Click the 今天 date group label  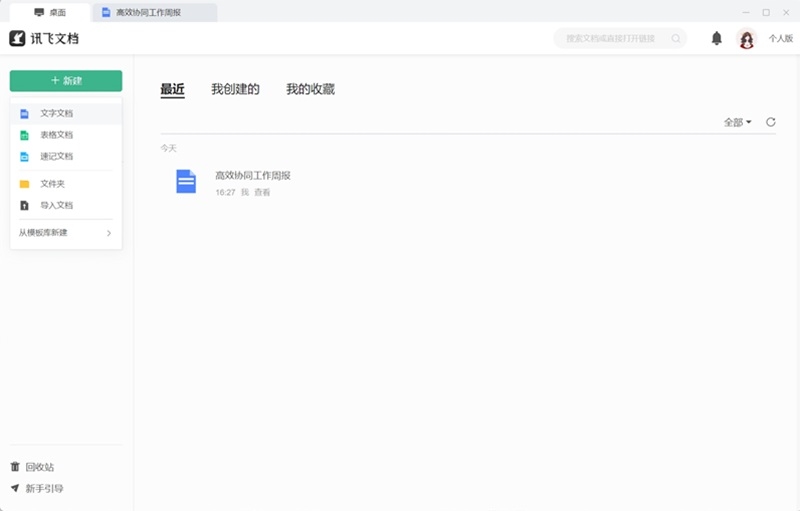168,148
